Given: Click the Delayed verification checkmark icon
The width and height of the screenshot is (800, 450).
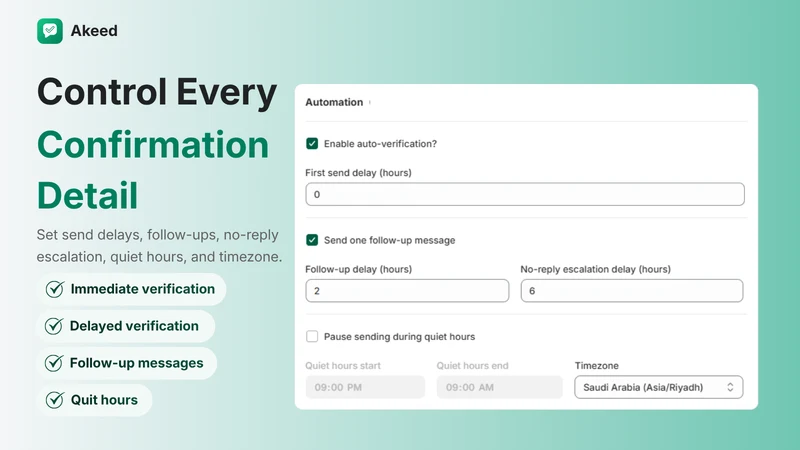Looking at the screenshot, I should 54,326.
